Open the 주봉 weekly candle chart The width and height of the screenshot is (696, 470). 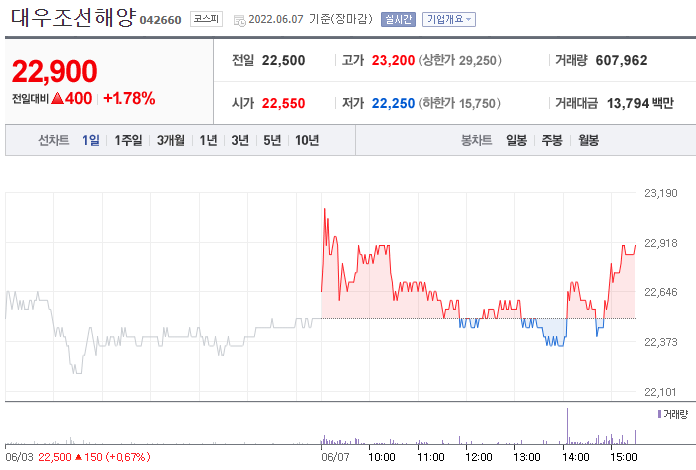(x=552, y=140)
